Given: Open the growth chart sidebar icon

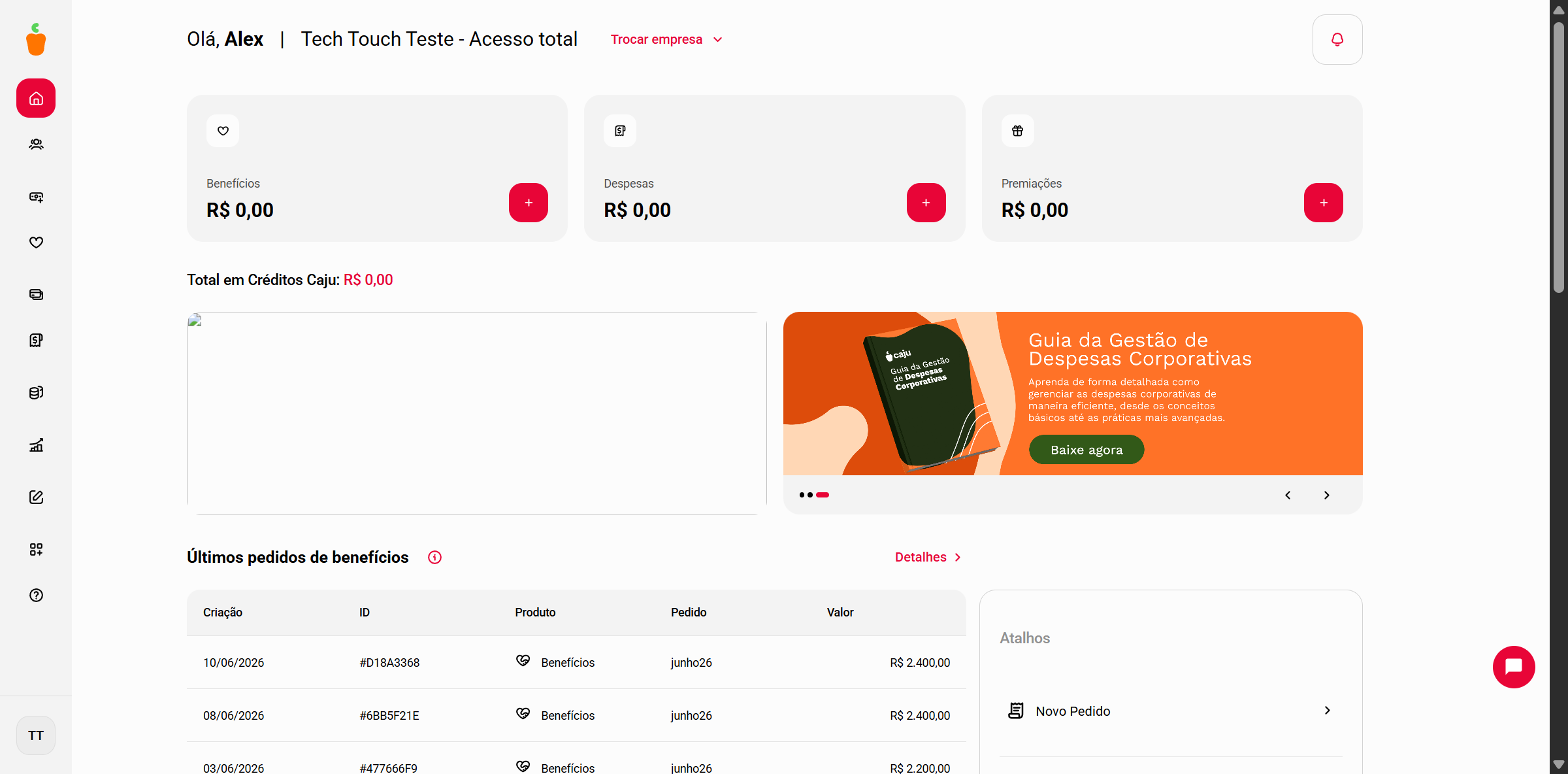Looking at the screenshot, I should (x=36, y=445).
